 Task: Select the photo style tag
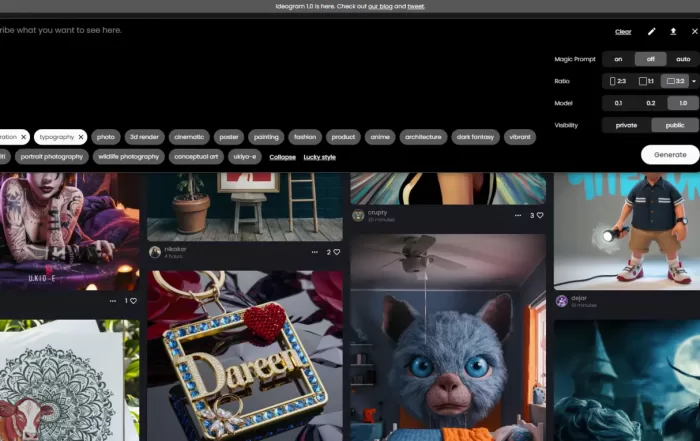(x=106, y=137)
